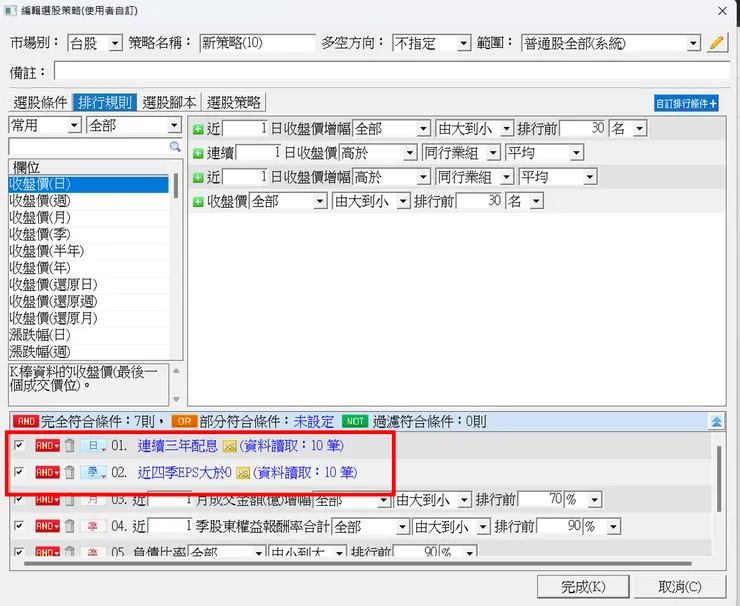The image size is (740, 606).
Task: Switch to 選股策略 tab
Action: (x=234, y=102)
